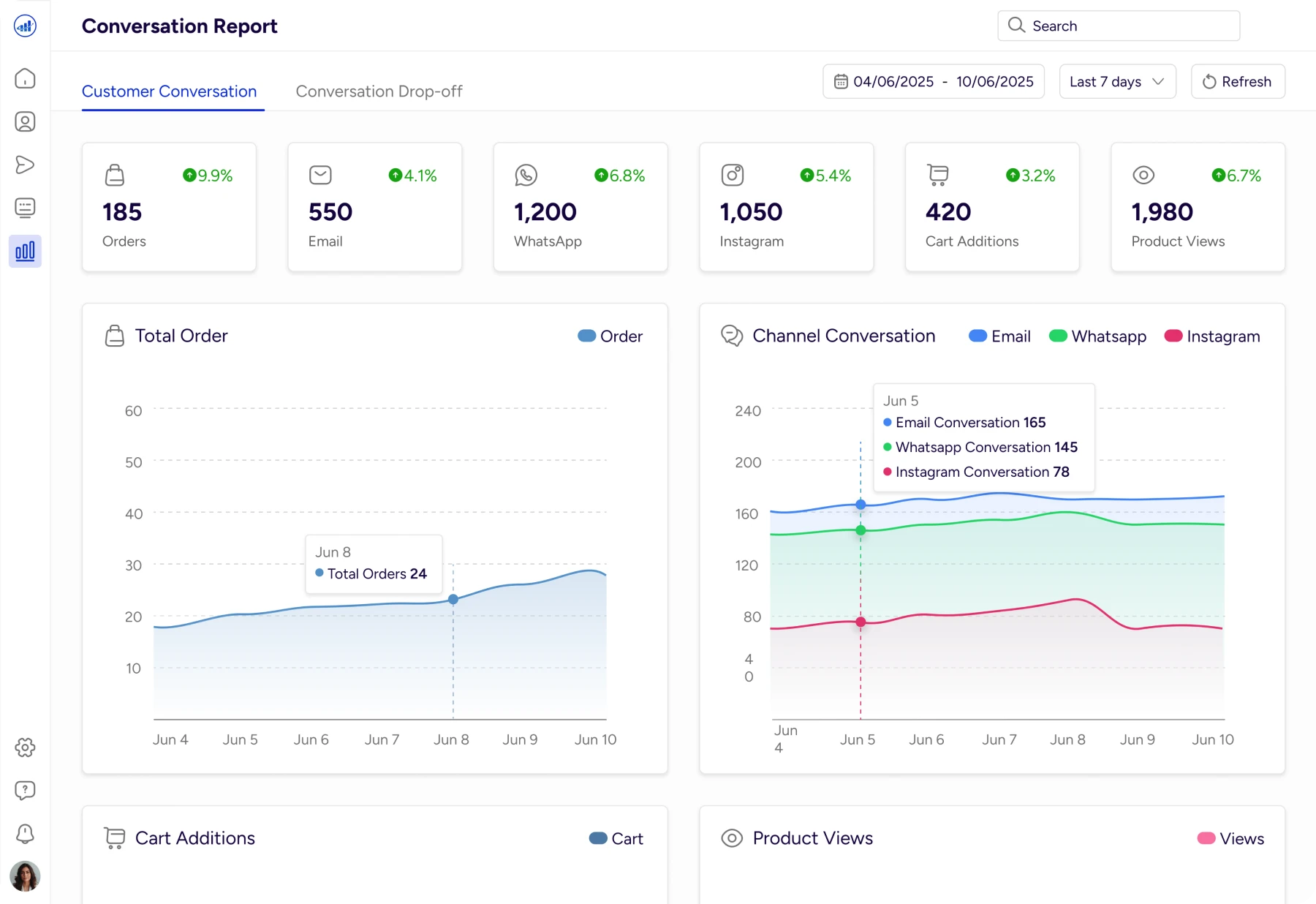This screenshot has height=904, width=1316.
Task: Switch to Conversation Drop-off tab
Action: tap(379, 91)
